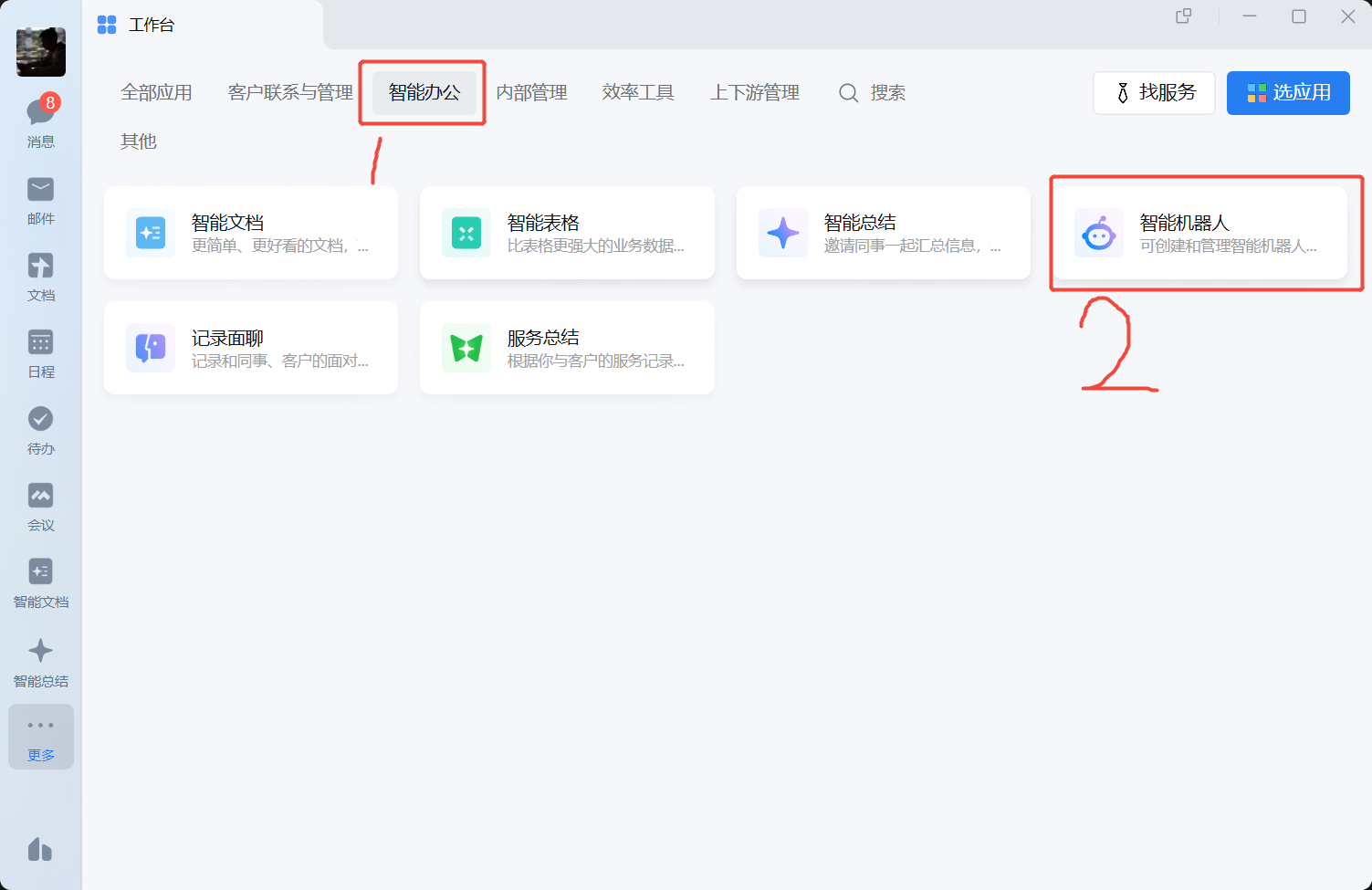Click the 工作台 grid icon in title tab
This screenshot has width=1372, height=890.
coord(107,25)
